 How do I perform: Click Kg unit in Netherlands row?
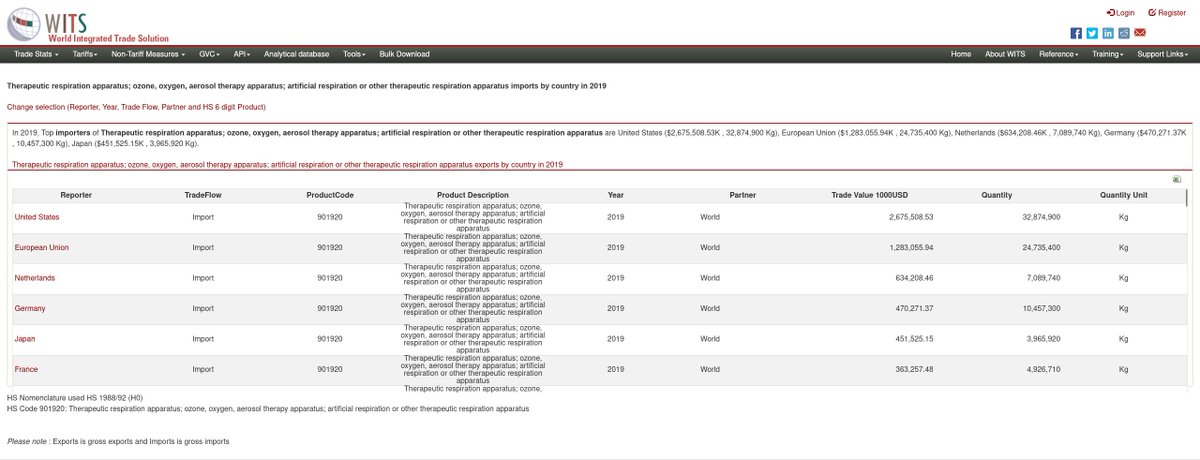click(x=1123, y=278)
